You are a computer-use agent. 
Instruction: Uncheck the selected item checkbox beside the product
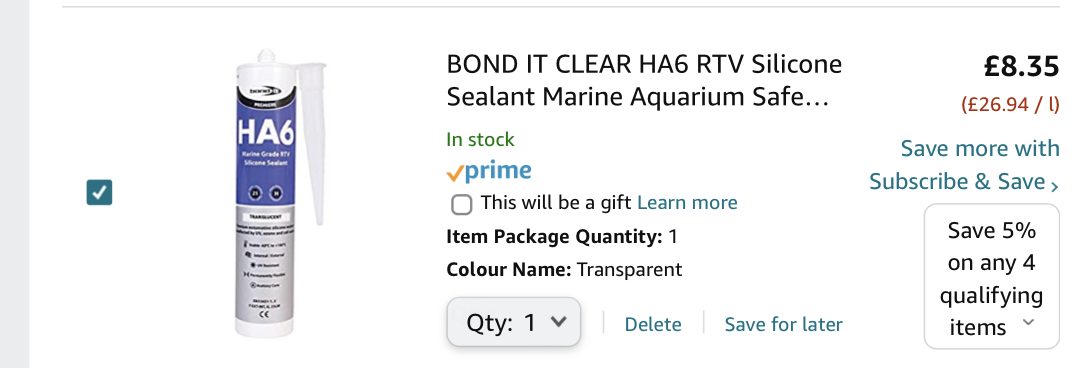coord(100,192)
